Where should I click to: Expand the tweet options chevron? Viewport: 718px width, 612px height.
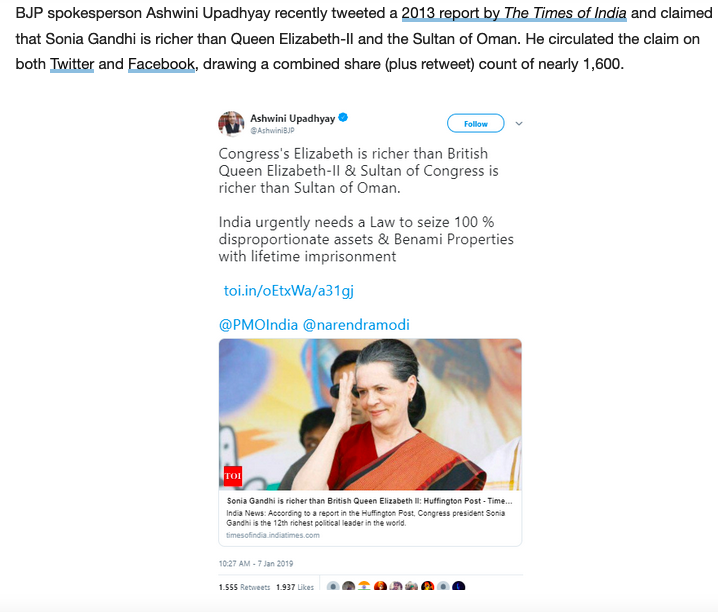519,124
